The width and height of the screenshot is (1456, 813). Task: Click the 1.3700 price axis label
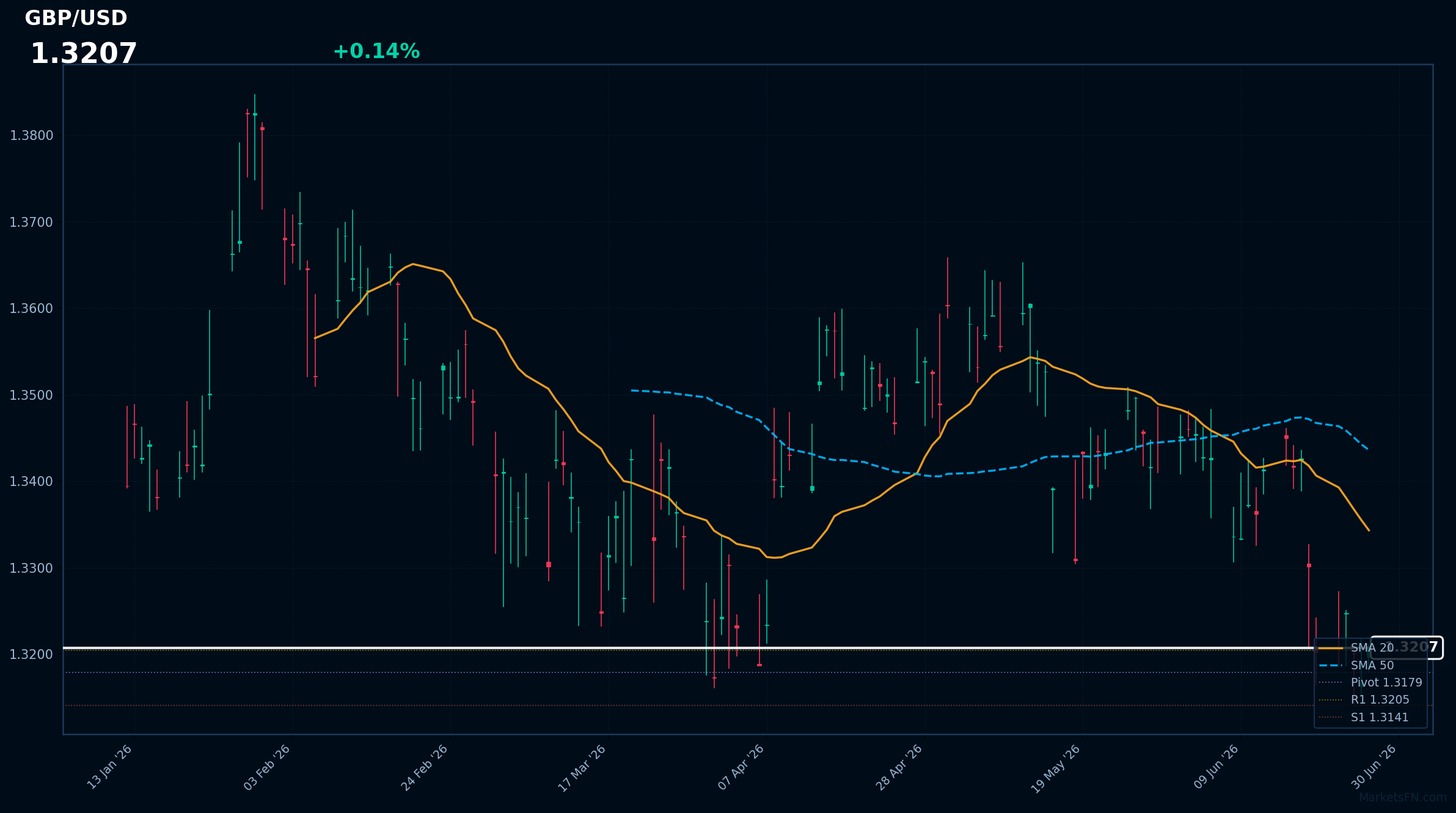click(31, 223)
